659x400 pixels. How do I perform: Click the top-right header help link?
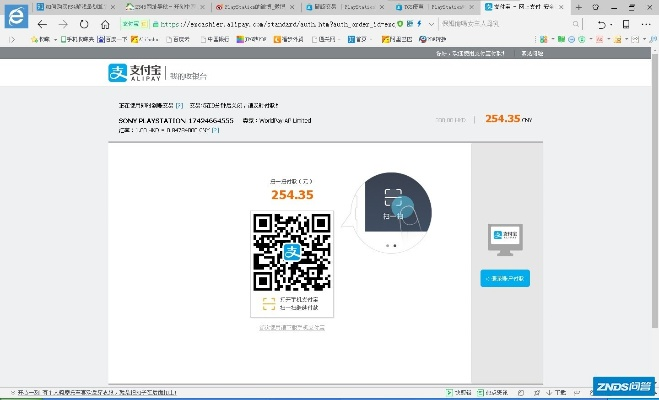pos(526,54)
